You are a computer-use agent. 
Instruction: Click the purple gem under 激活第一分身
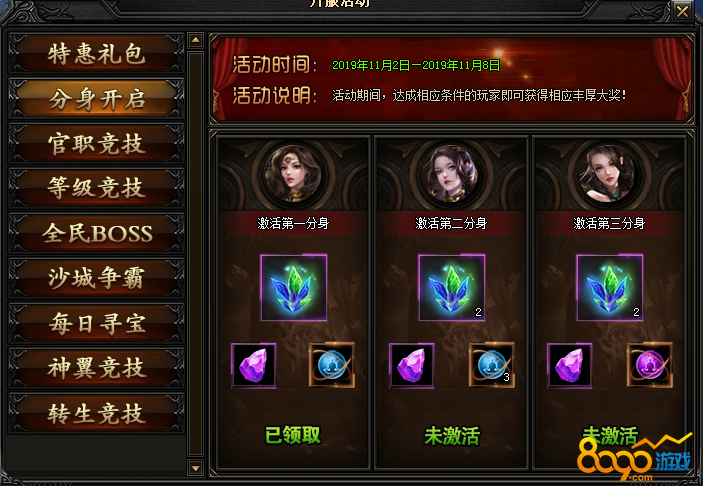254,365
